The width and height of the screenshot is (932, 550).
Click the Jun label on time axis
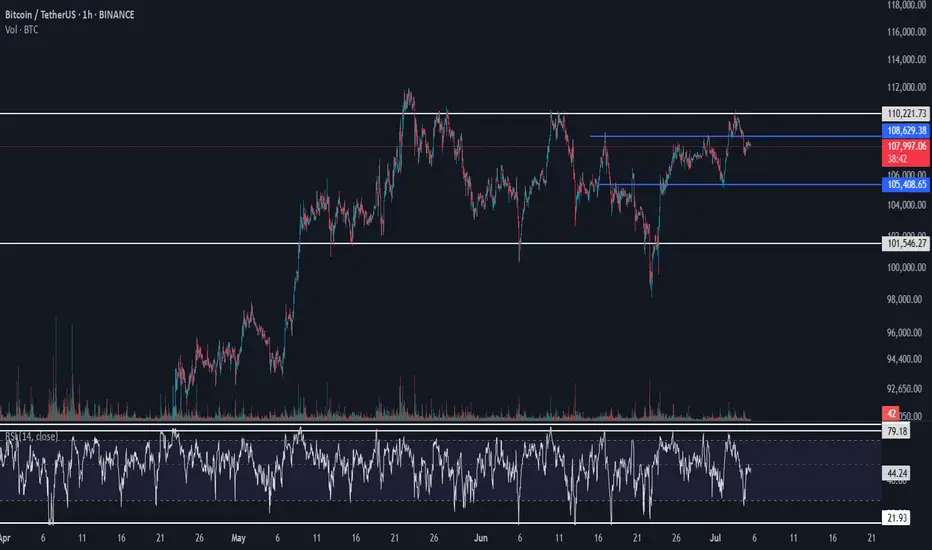[480, 538]
